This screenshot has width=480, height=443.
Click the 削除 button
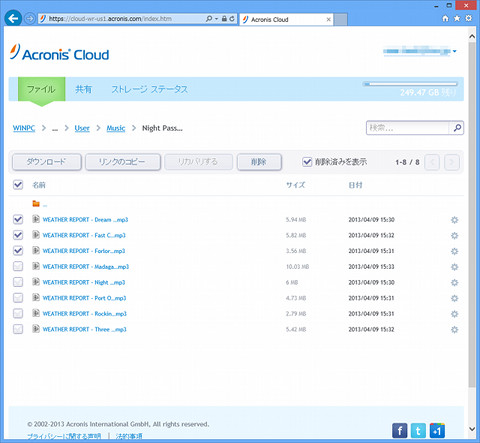point(259,162)
